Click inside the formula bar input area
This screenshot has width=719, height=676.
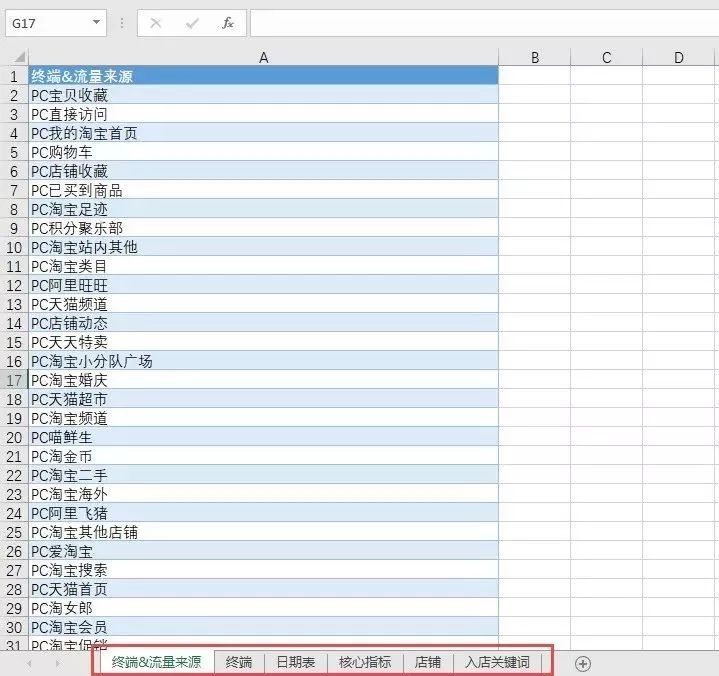(484, 23)
